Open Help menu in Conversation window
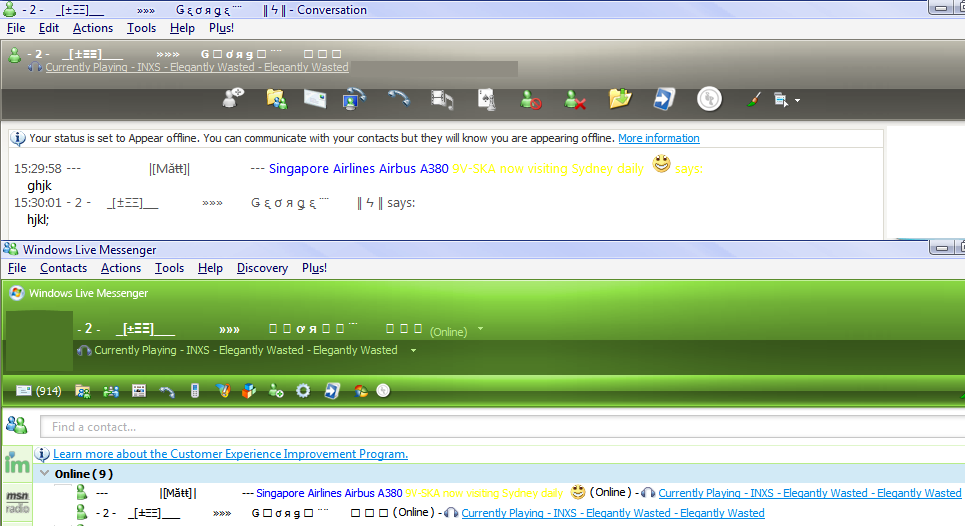The width and height of the screenshot is (965, 526). click(182, 28)
